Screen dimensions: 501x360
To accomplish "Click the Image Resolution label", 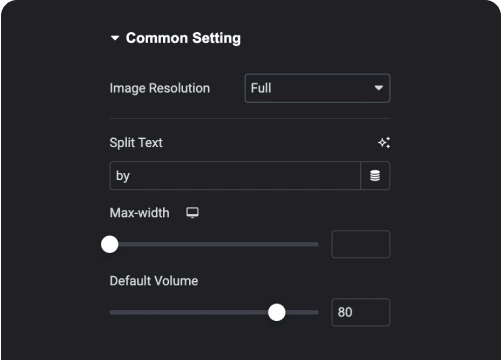I will click(160, 88).
